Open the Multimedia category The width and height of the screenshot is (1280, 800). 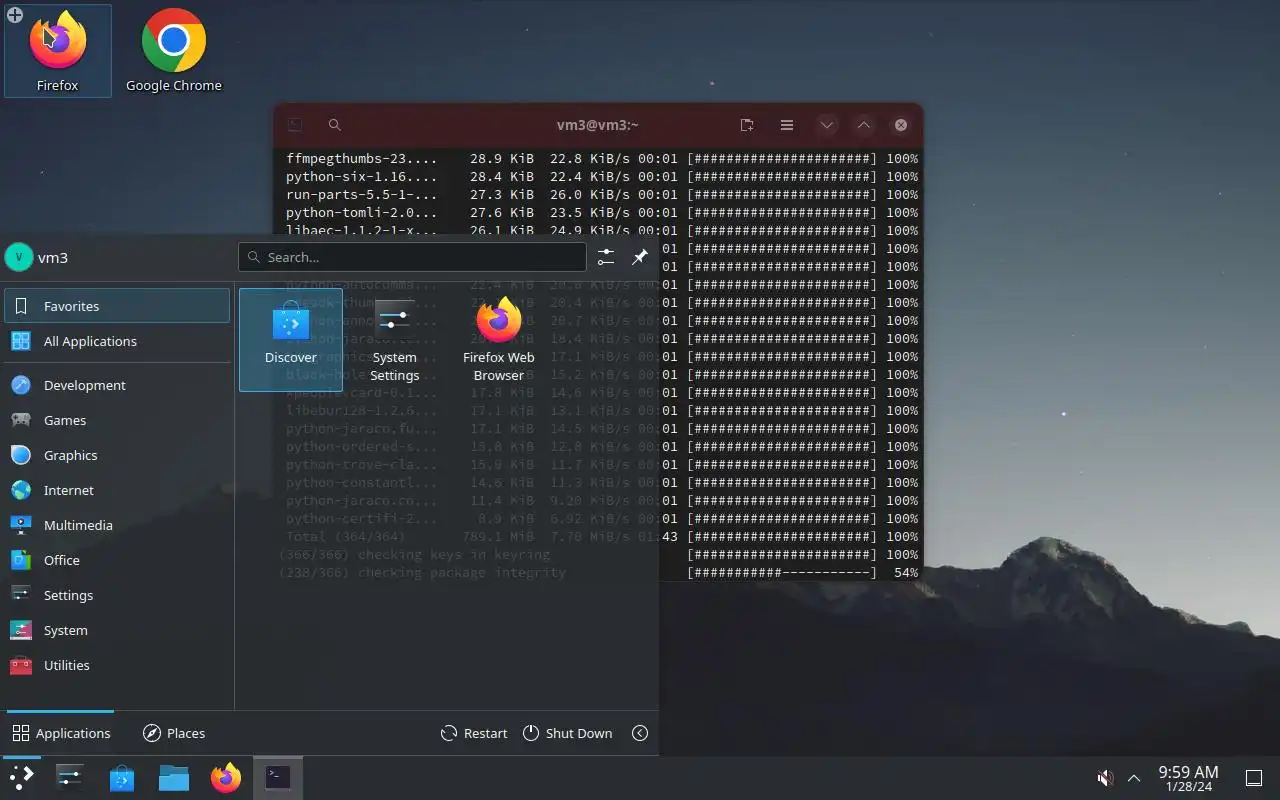pyautogui.click(x=117, y=525)
